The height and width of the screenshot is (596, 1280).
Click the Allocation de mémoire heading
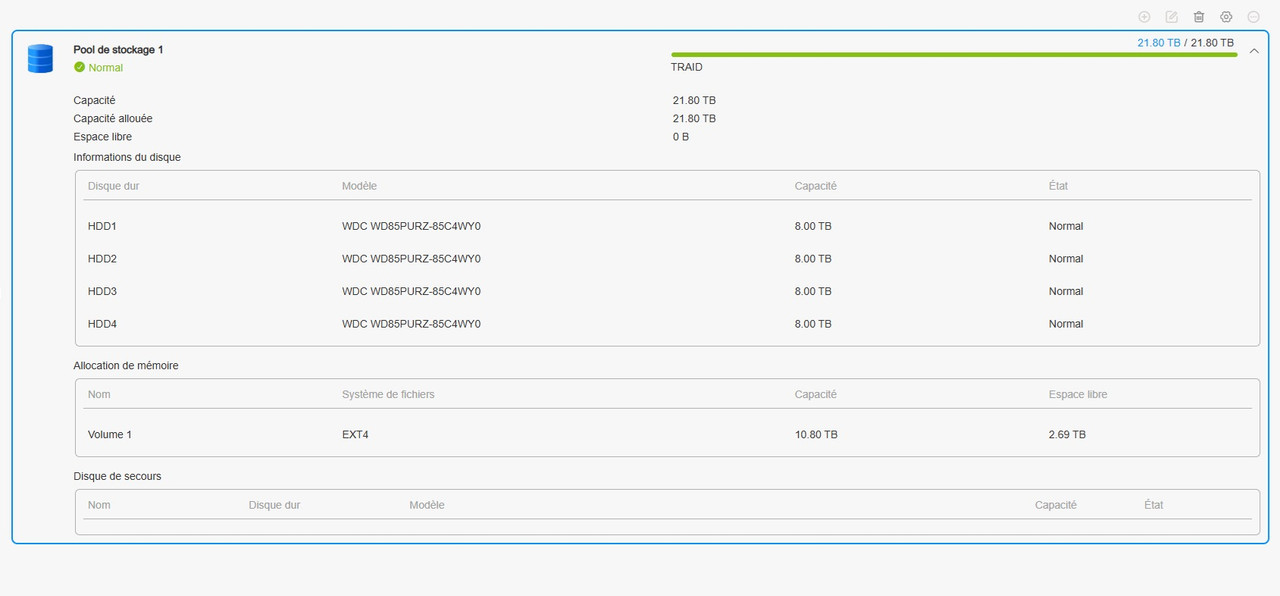point(126,366)
